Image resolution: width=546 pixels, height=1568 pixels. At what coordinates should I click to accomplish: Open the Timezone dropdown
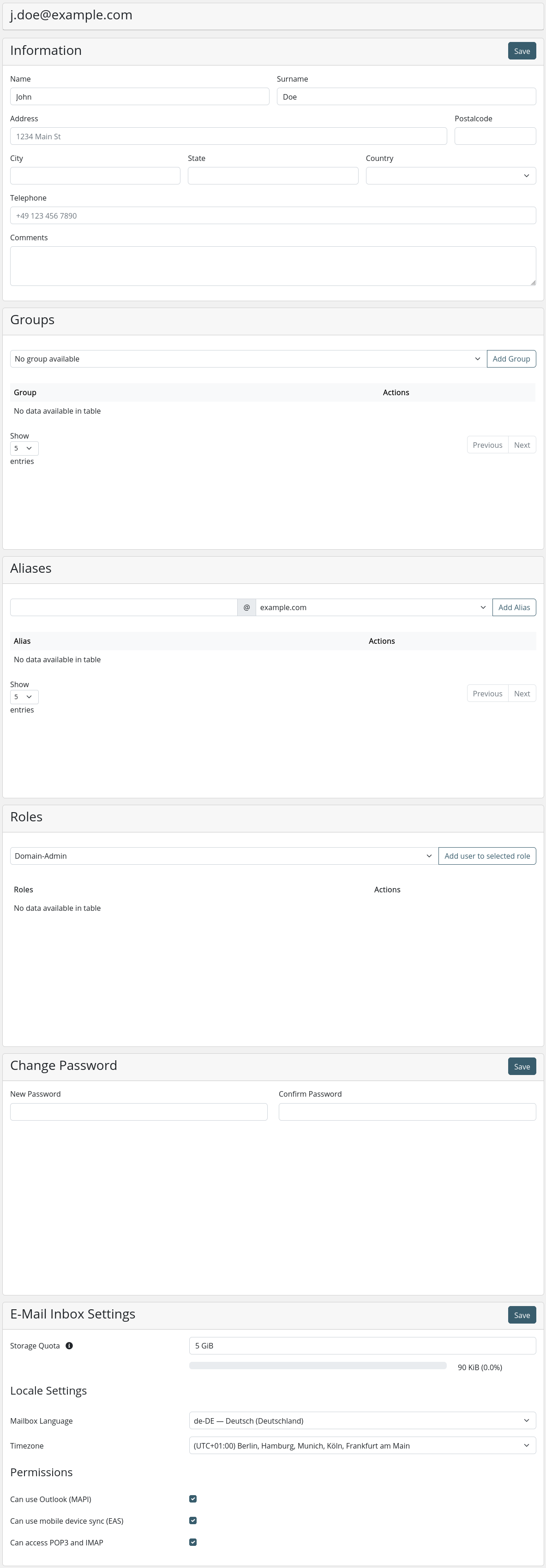tap(362, 1445)
